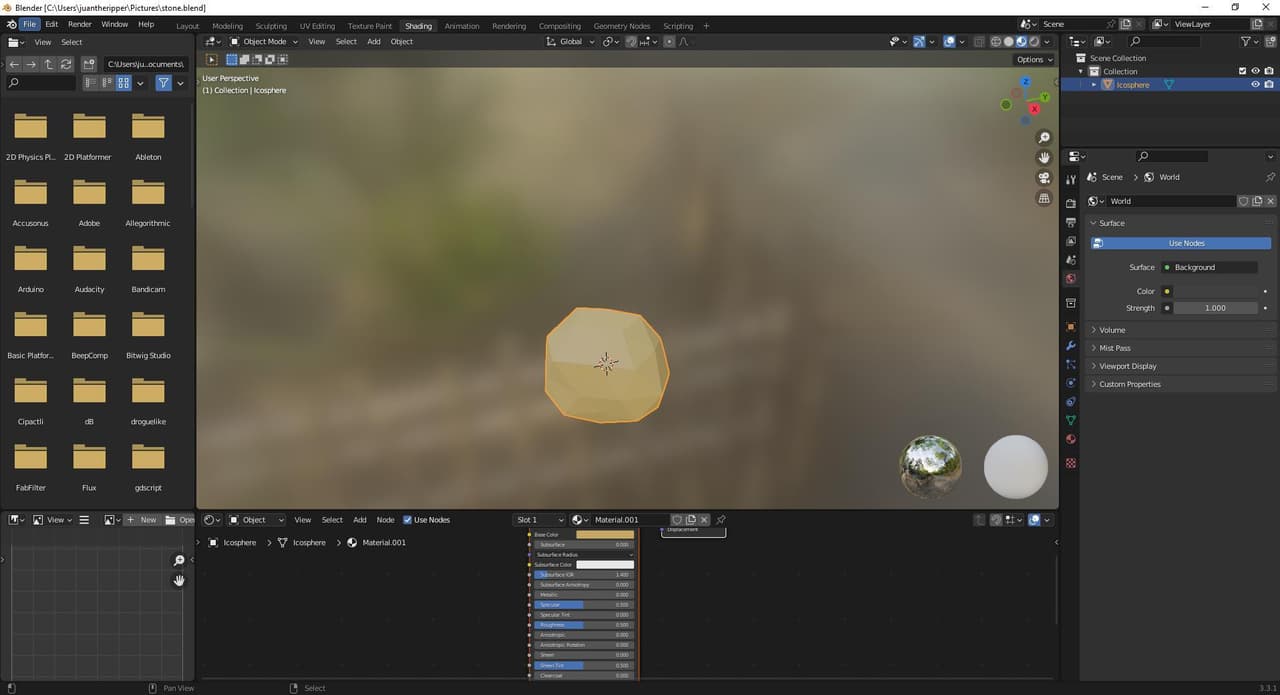Image resolution: width=1280 pixels, height=695 pixels.
Task: Open the Slot 1 material slot dropdown
Action: [x=540, y=520]
